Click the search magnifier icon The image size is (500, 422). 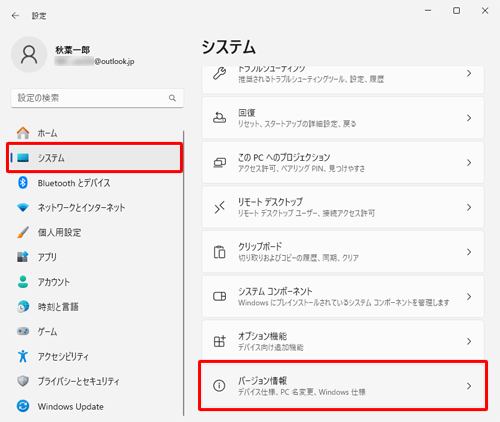click(x=172, y=98)
